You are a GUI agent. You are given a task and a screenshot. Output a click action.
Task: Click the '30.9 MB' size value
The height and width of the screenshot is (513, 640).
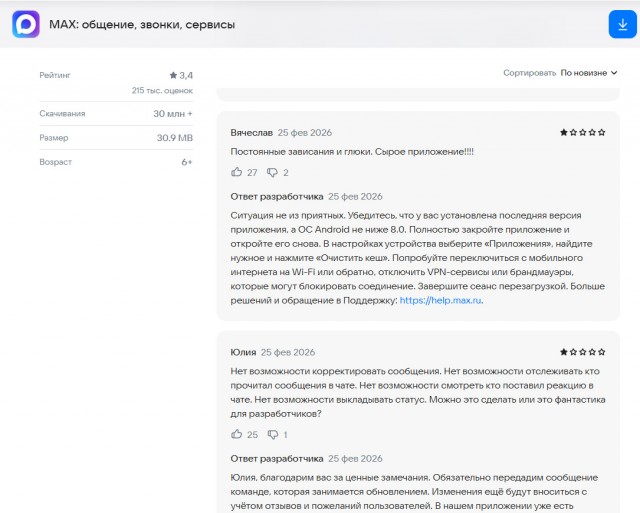click(x=175, y=138)
